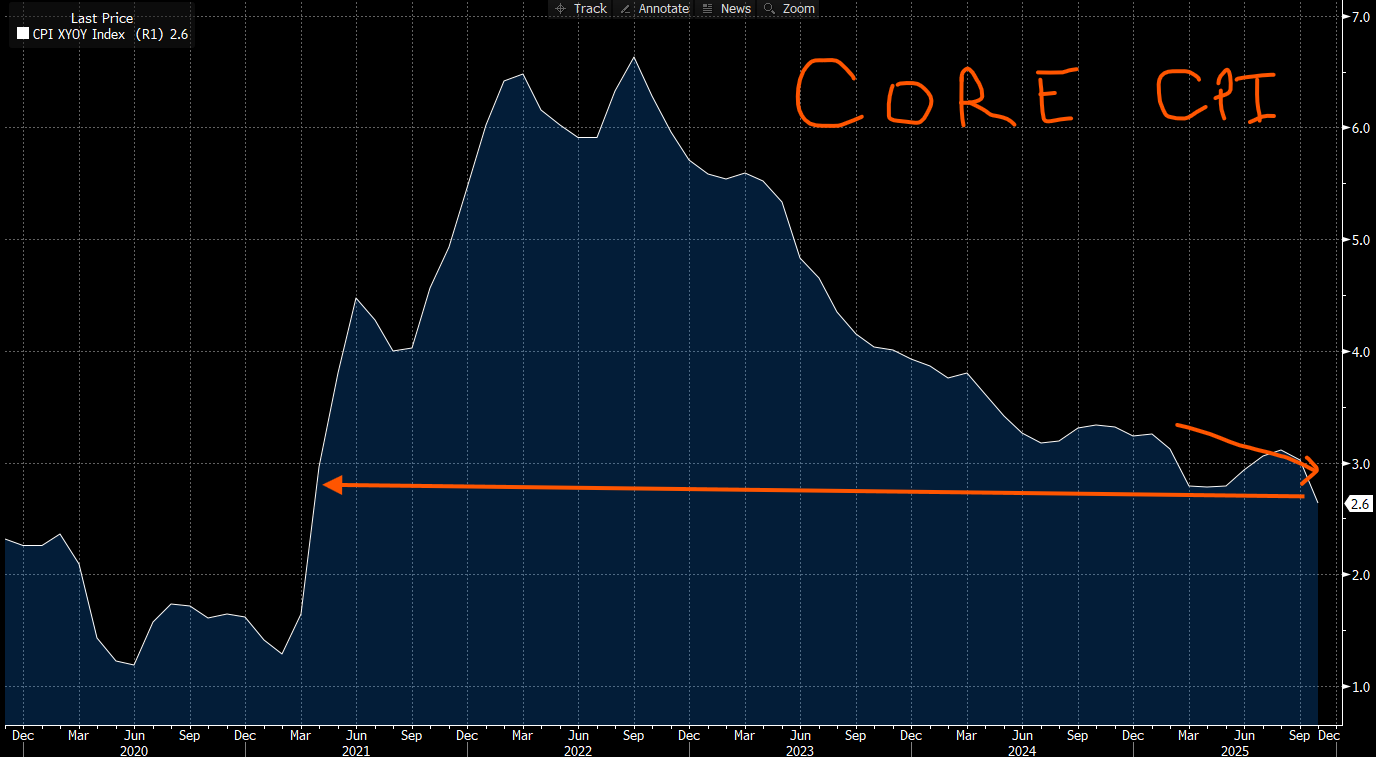Click the Last Price legend header
The height and width of the screenshot is (757, 1376).
click(102, 18)
